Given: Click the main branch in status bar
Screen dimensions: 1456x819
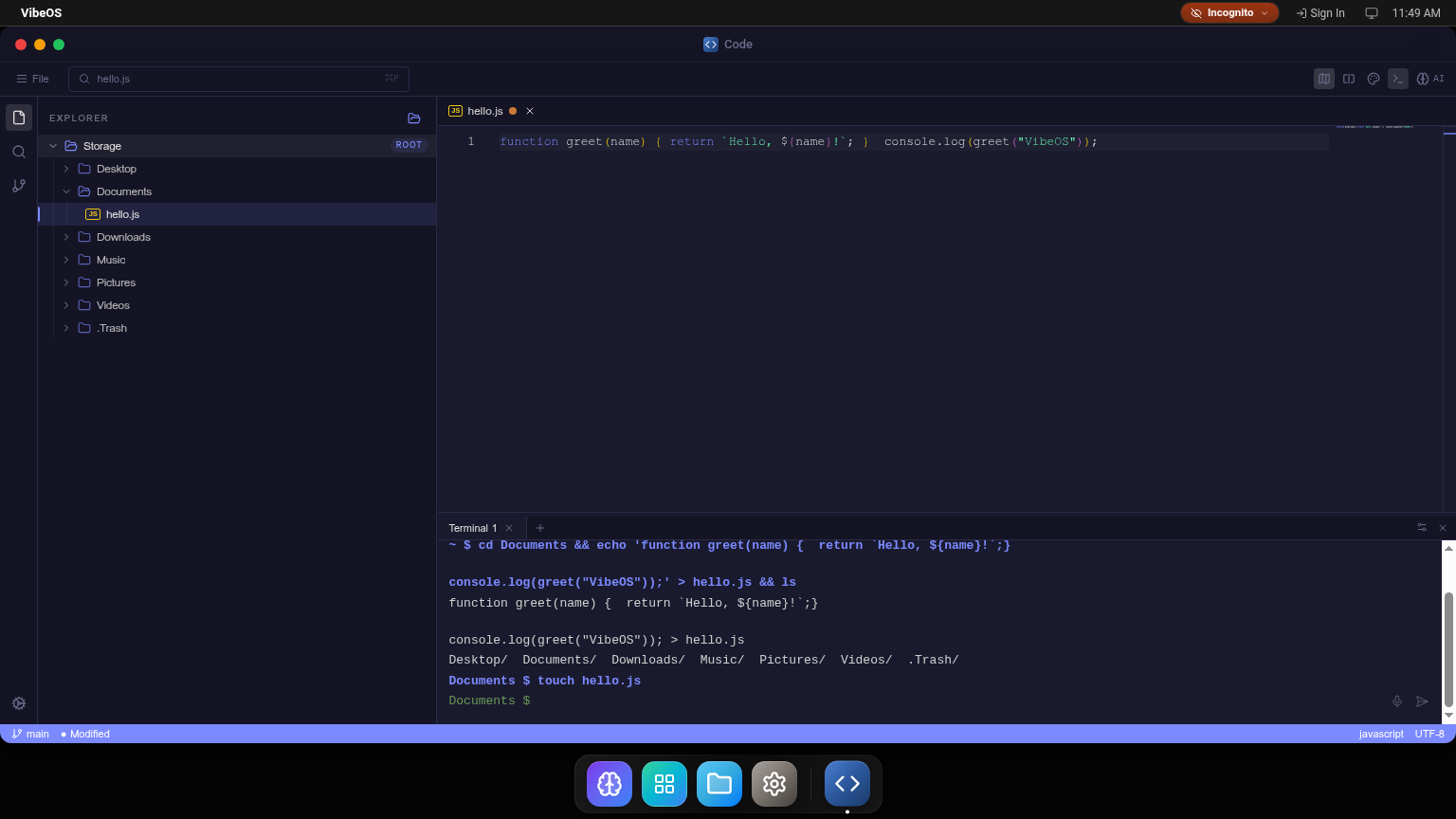Looking at the screenshot, I should [x=30, y=734].
